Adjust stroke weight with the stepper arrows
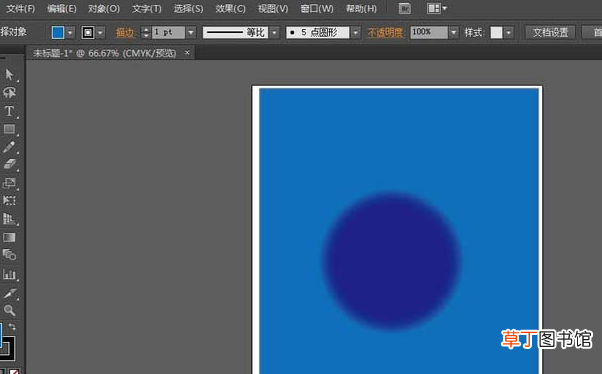This screenshot has width=602, height=374. (x=146, y=33)
